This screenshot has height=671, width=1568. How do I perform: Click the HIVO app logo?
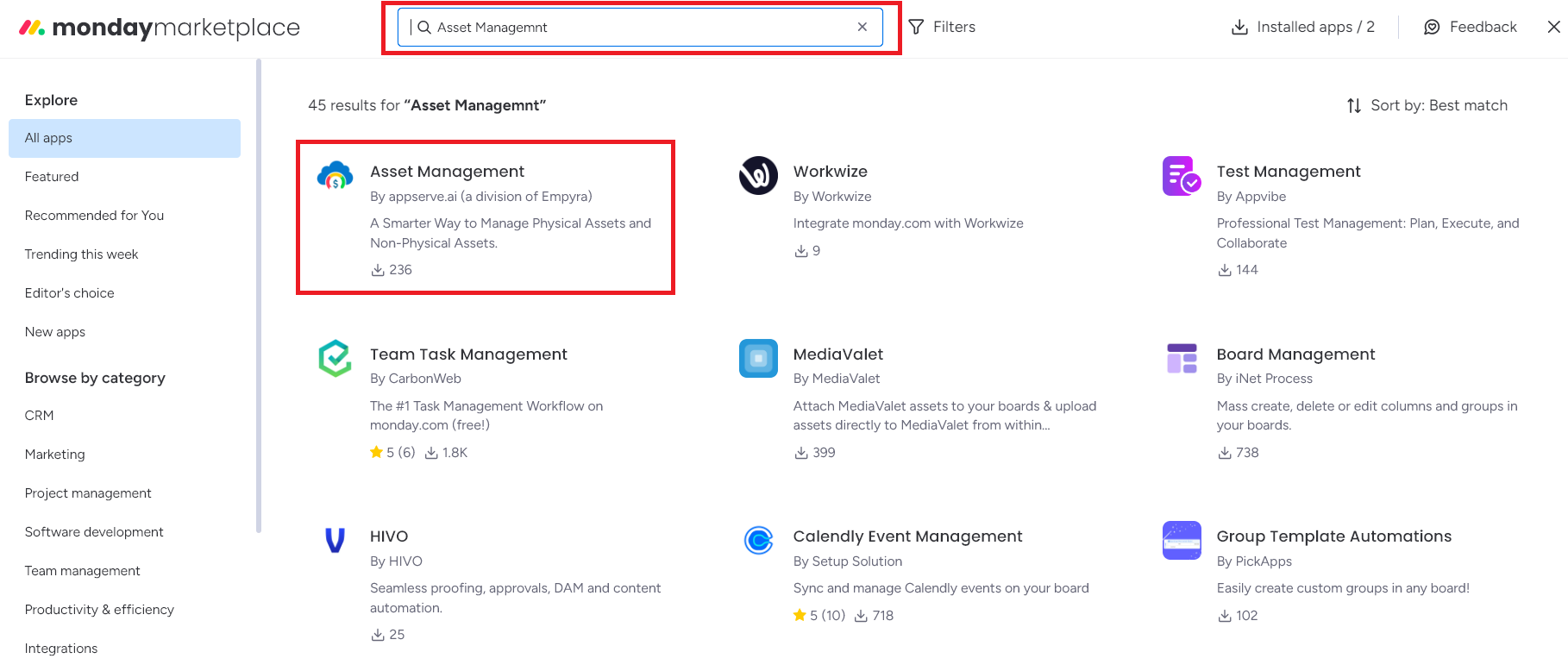point(335,540)
